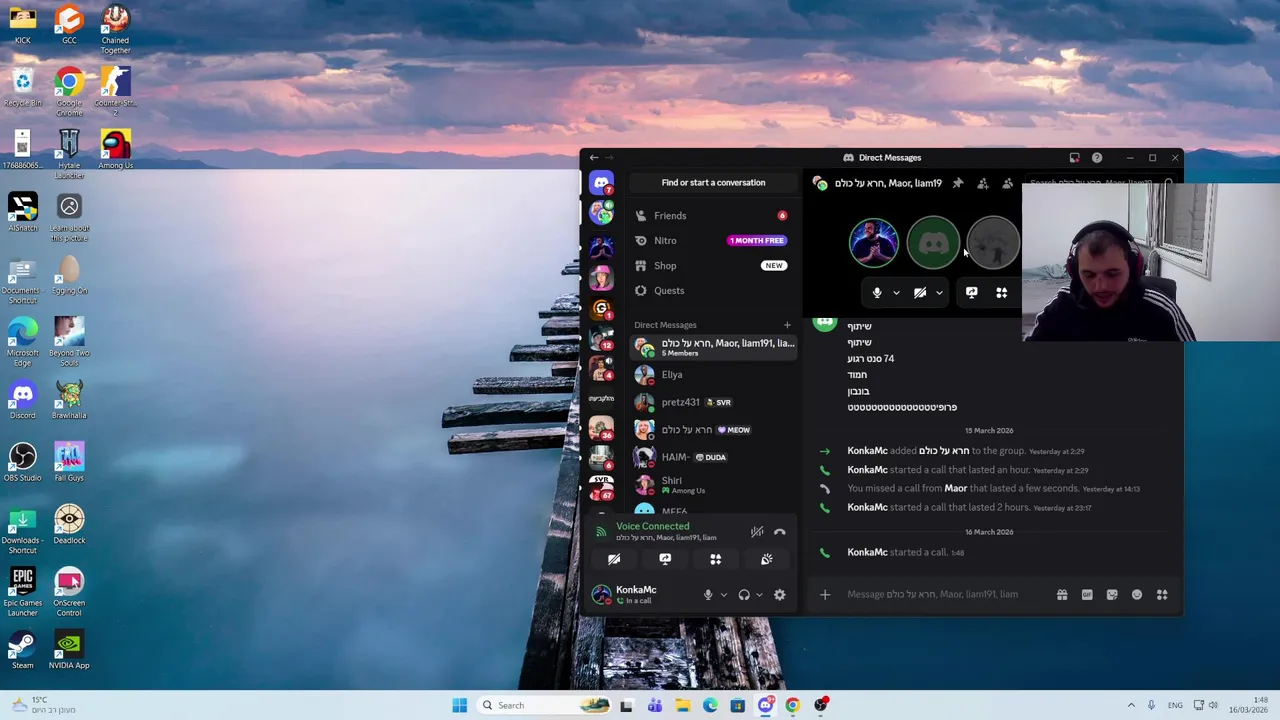Open soundboard in voice panel

click(766, 559)
